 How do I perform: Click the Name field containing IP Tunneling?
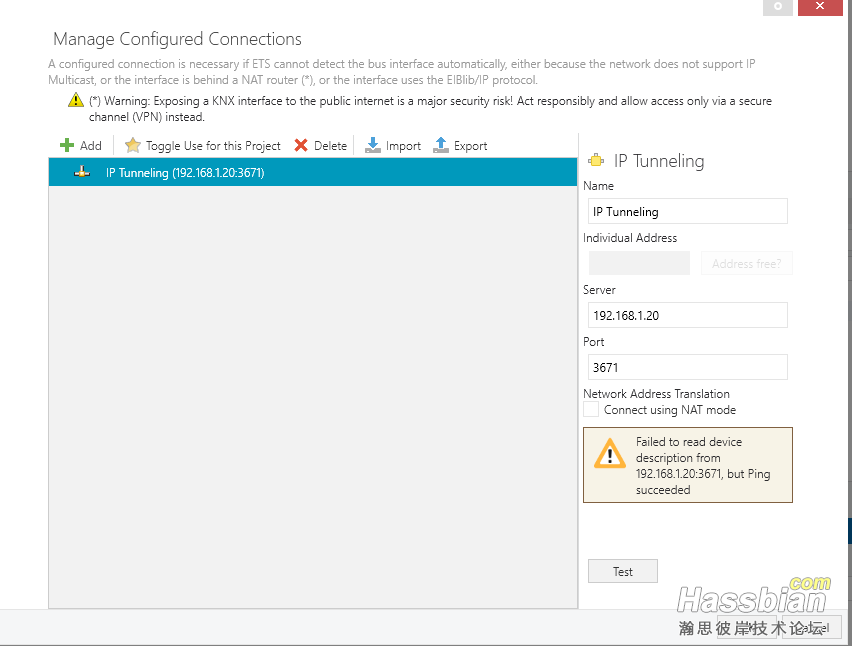[687, 211]
